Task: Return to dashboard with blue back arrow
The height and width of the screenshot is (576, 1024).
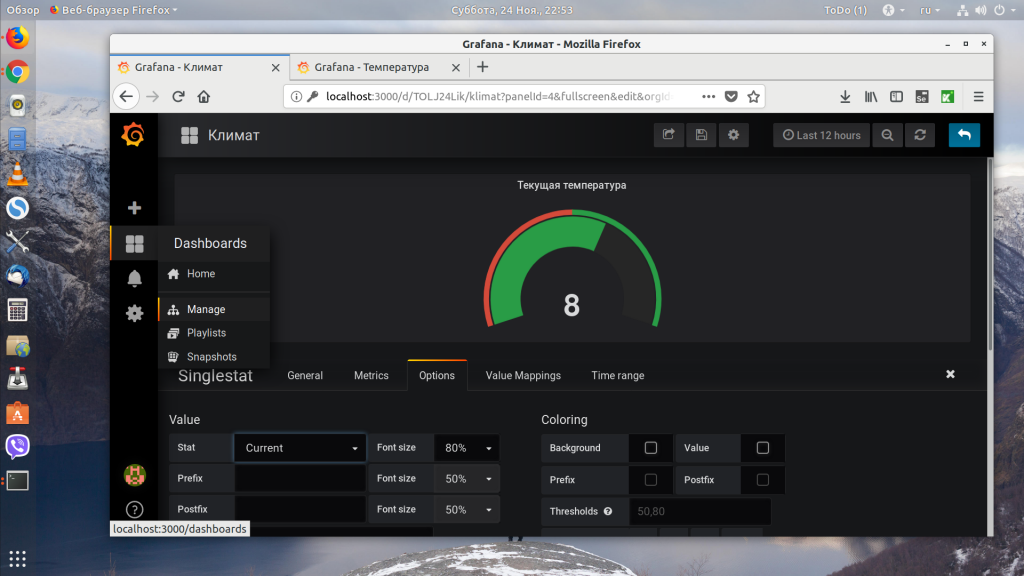Action: coord(964,135)
